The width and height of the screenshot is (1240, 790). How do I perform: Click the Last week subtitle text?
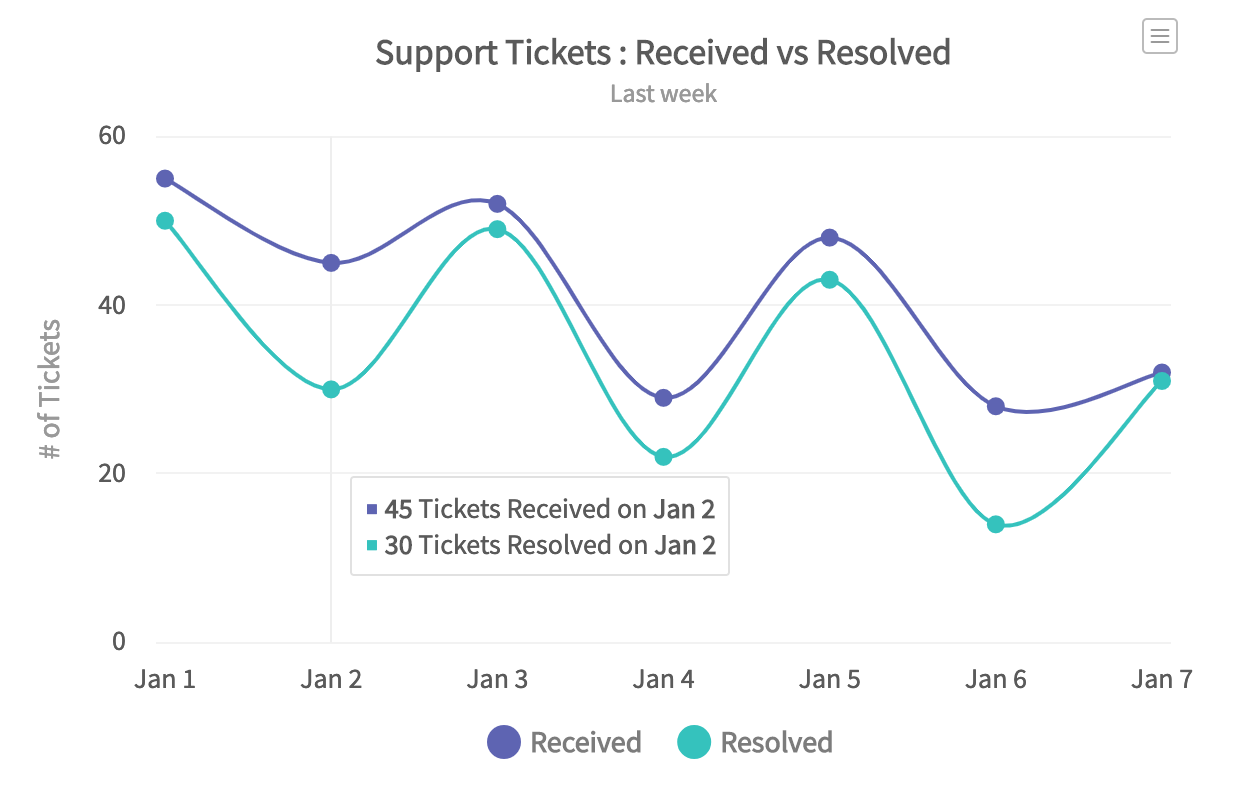pyautogui.click(x=663, y=94)
